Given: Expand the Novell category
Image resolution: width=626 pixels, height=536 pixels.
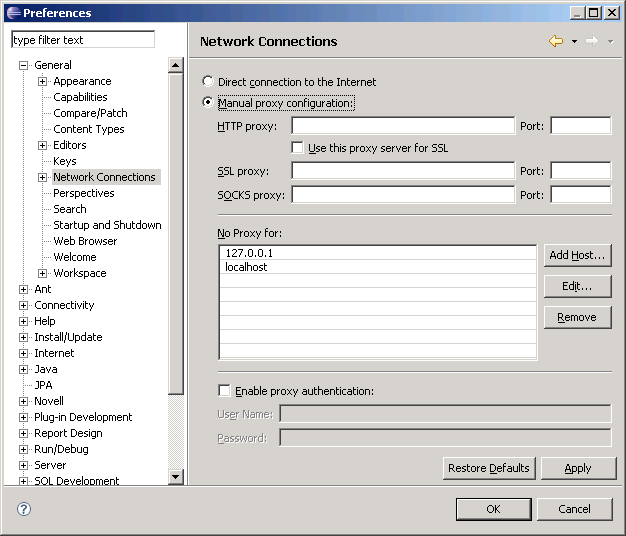Looking at the screenshot, I should click(x=24, y=401).
